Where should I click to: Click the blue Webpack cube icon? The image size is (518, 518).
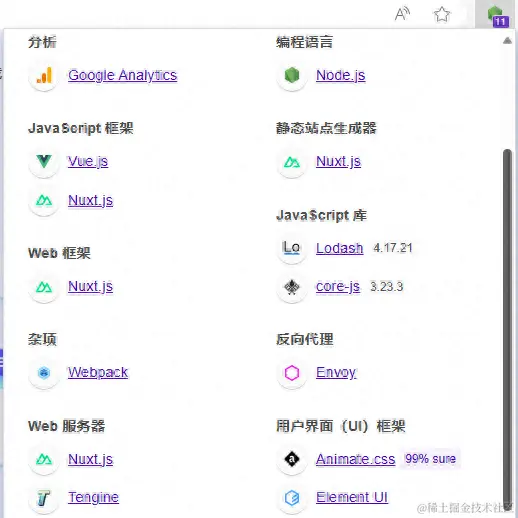point(44,372)
